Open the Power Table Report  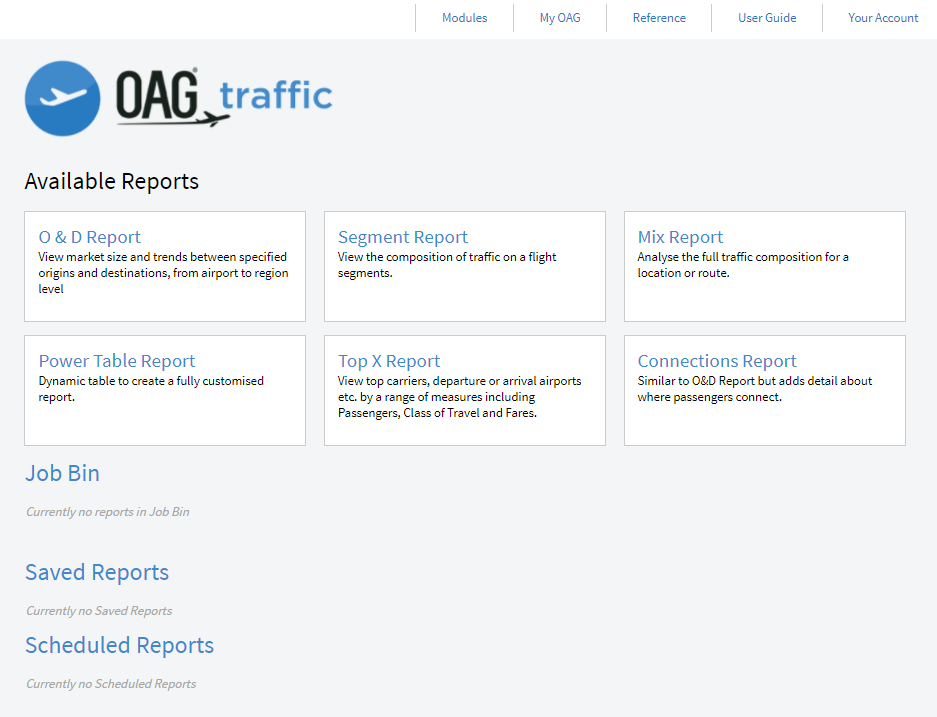[x=117, y=361]
